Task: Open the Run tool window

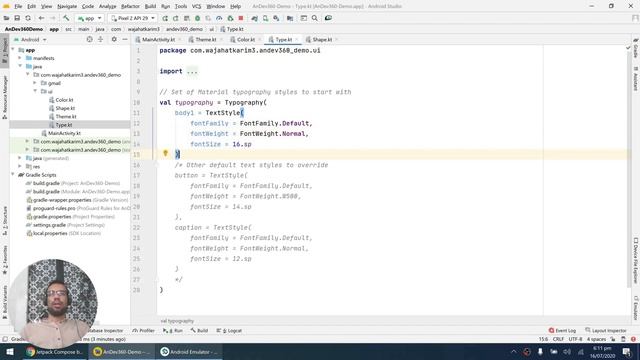Action: point(173,330)
